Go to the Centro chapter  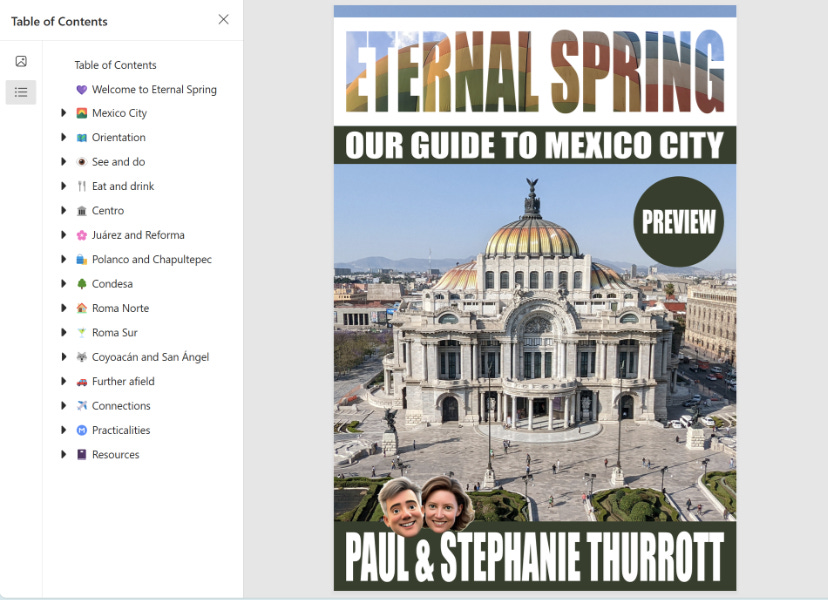pyautogui.click(x=108, y=211)
